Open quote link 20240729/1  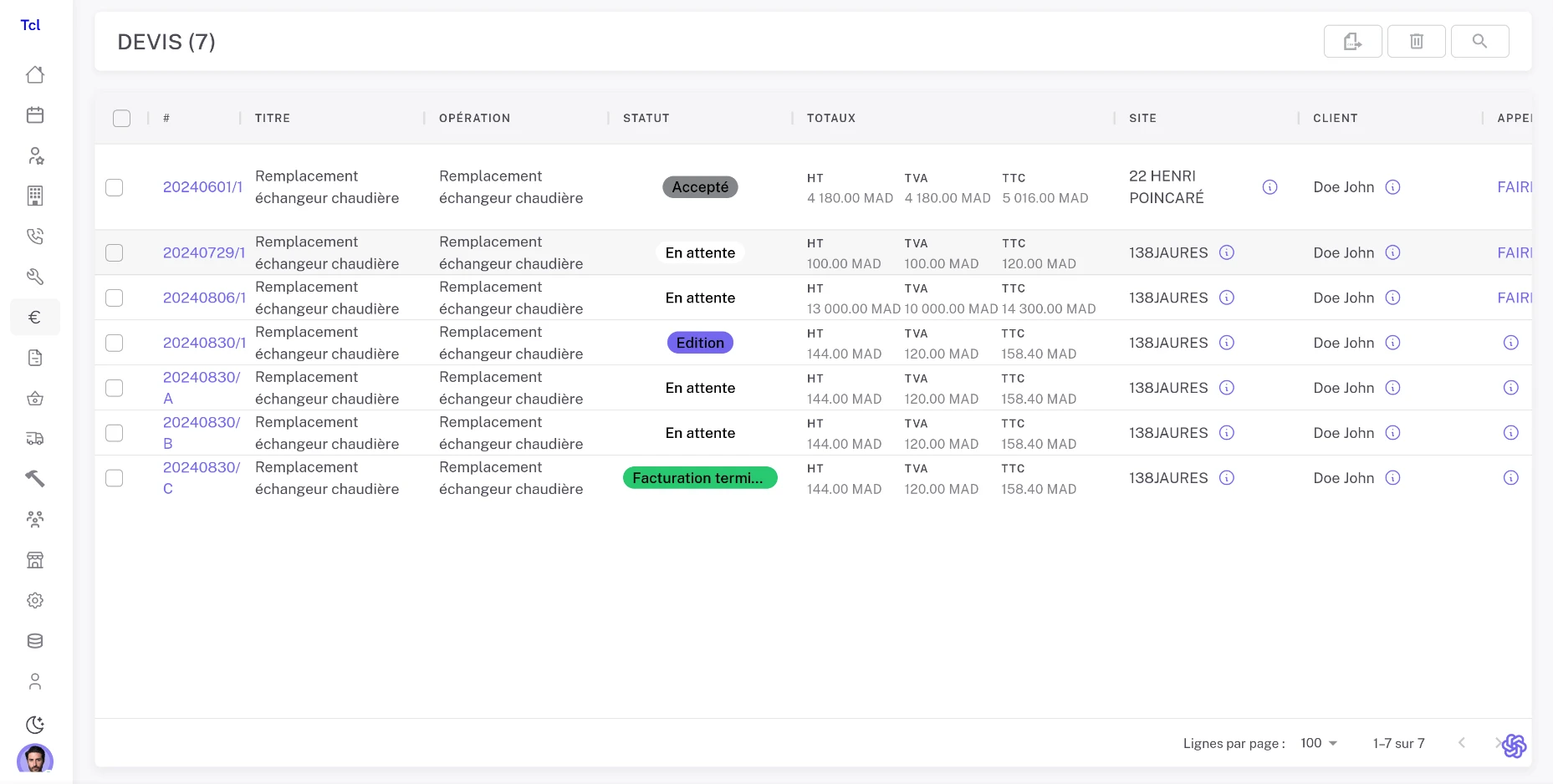click(204, 252)
